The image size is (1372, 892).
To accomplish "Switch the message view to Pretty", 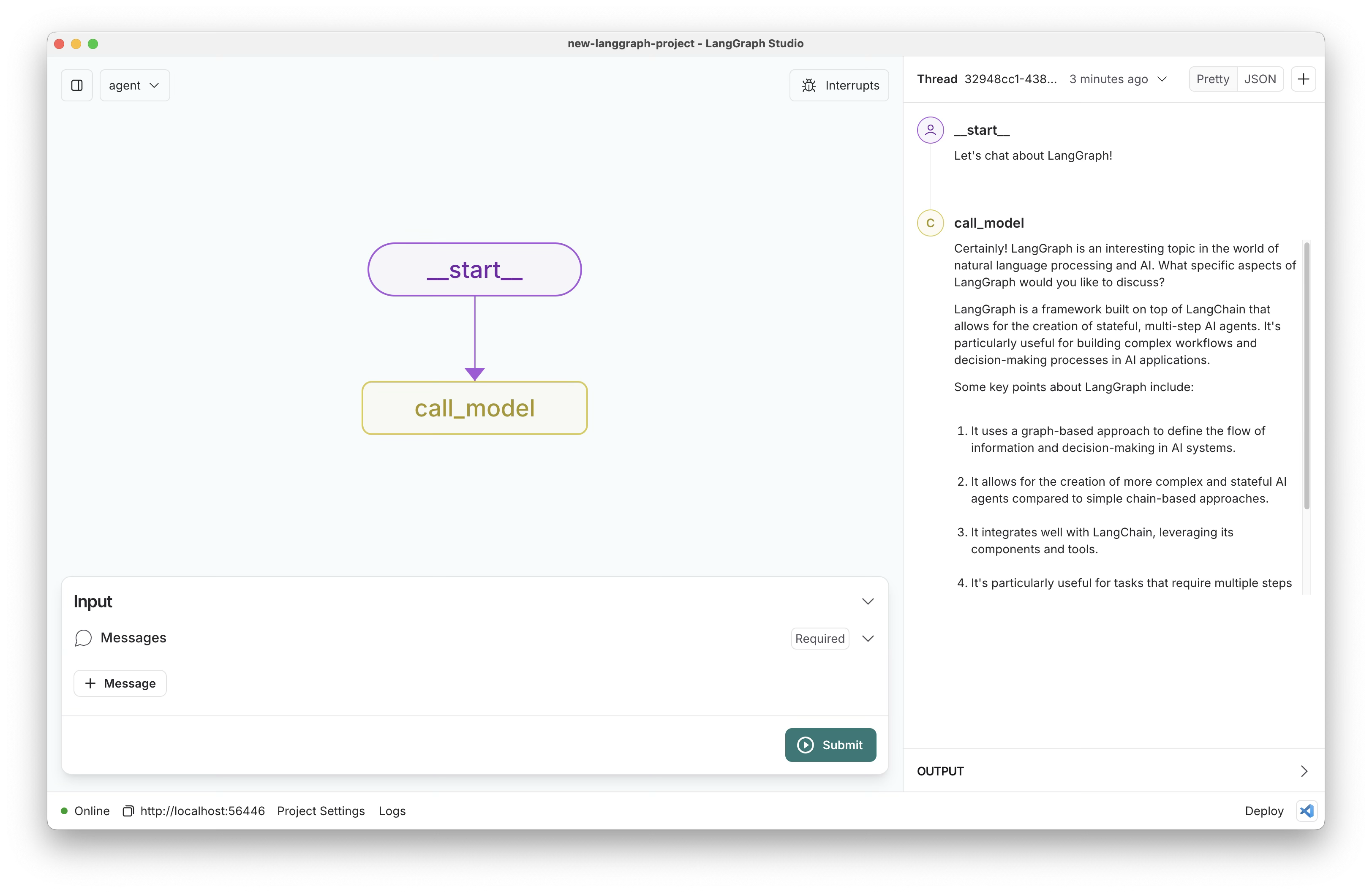I will pyautogui.click(x=1212, y=79).
